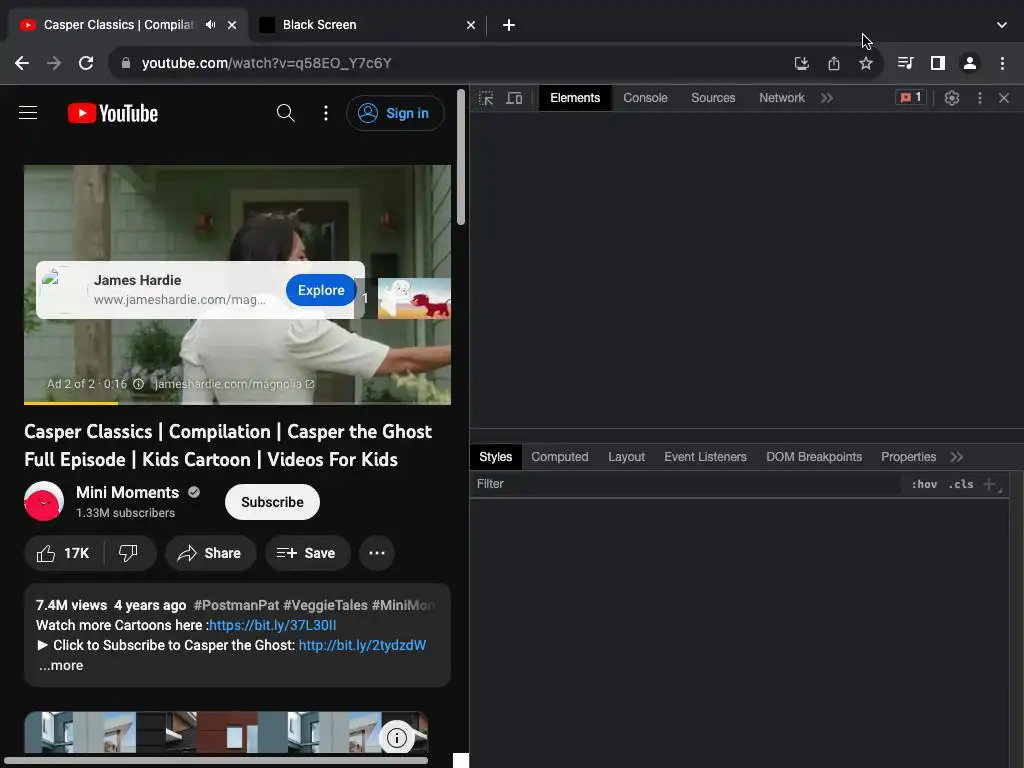Open Chrome's three-dot main menu

click(x=1002, y=63)
